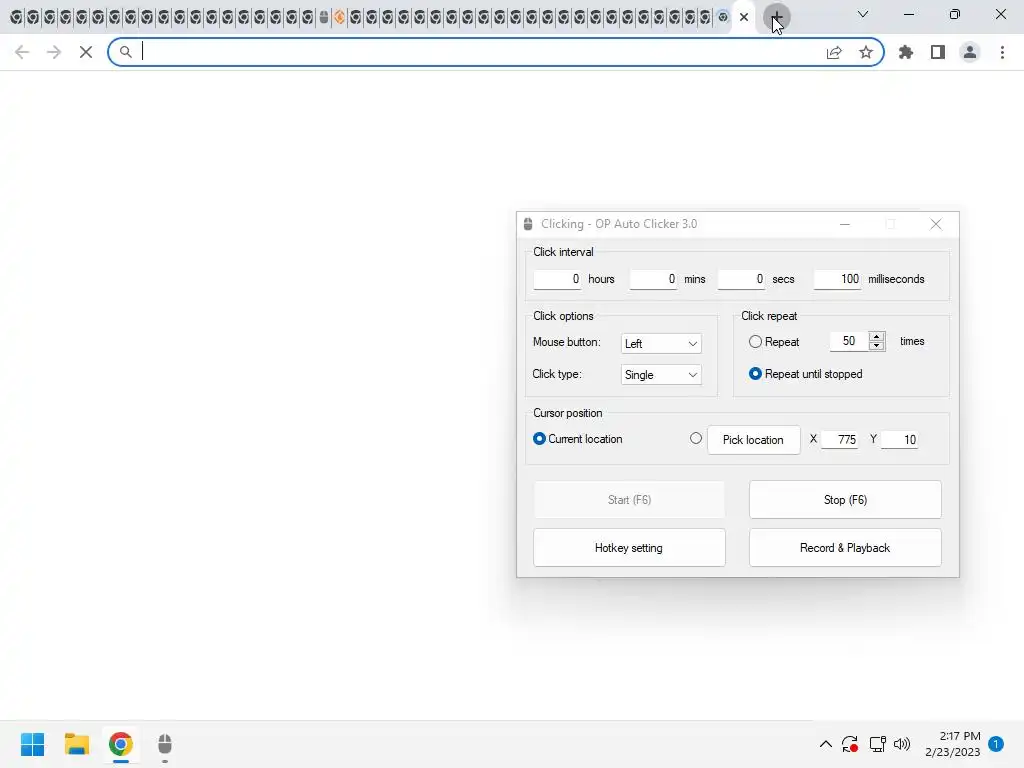Click the 'Click interval' group label

(563, 252)
